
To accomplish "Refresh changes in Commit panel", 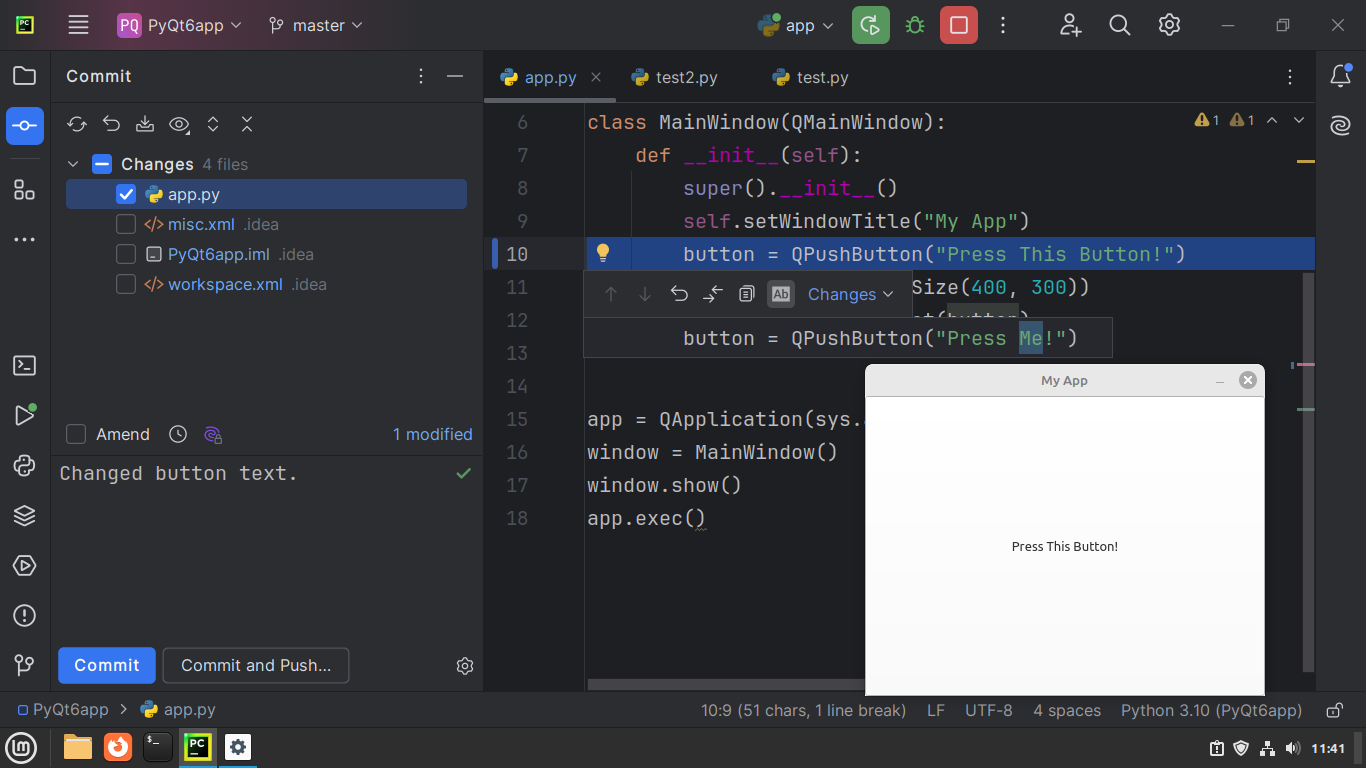I will 77,124.
